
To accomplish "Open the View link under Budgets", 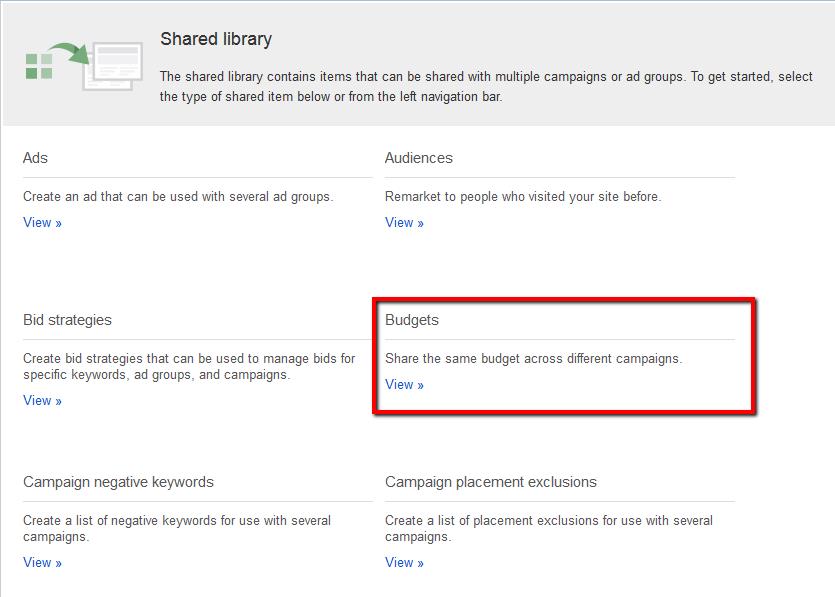I will tap(404, 385).
